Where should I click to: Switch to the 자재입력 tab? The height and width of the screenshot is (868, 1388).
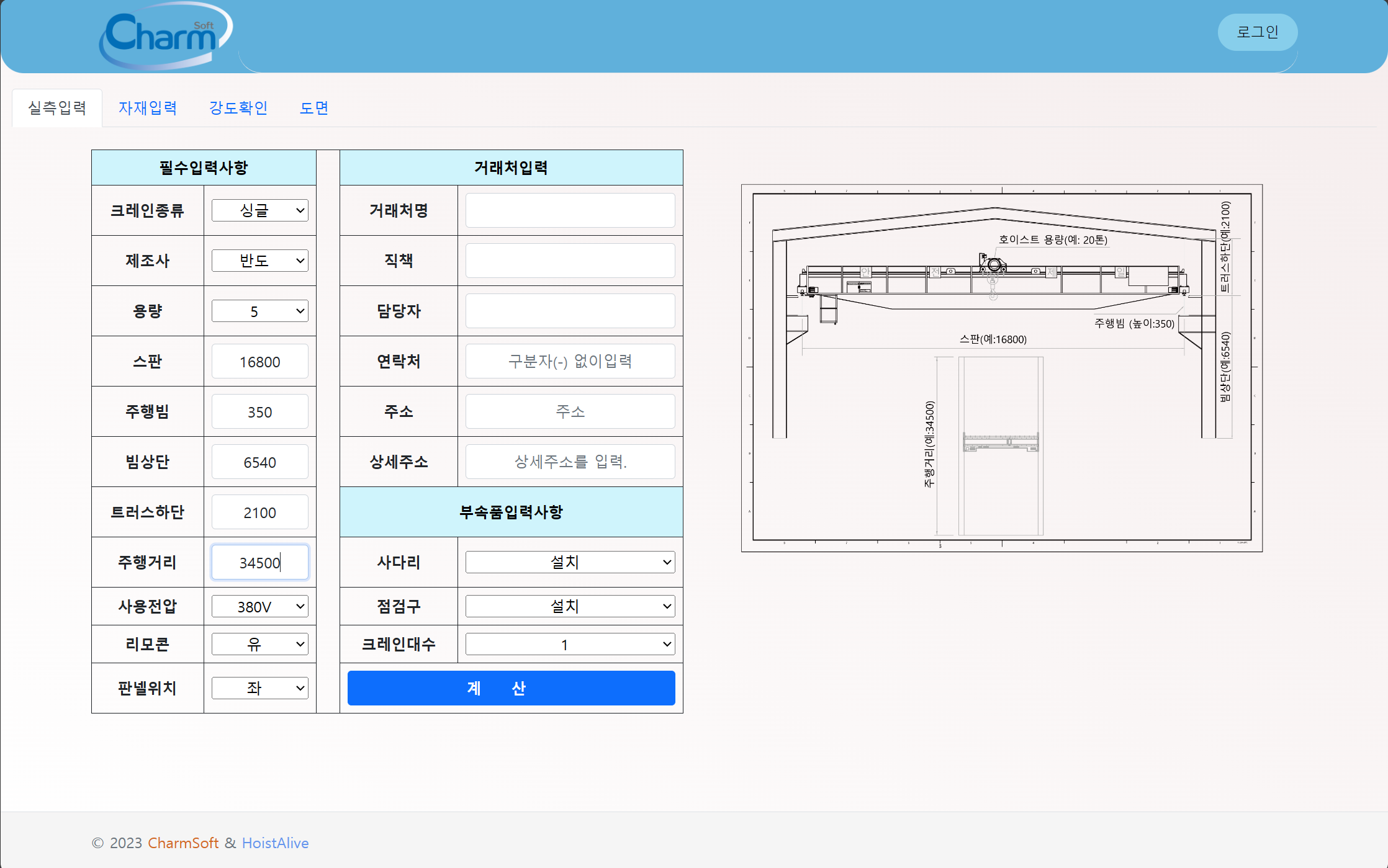point(148,108)
